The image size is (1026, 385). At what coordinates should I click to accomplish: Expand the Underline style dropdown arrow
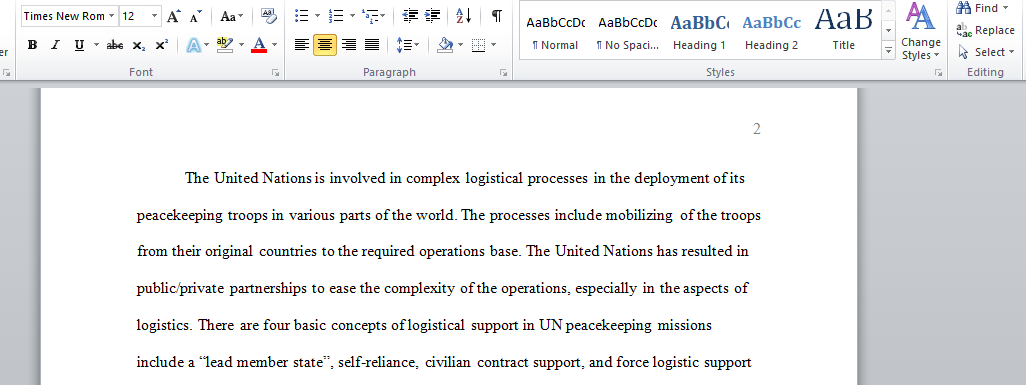96,45
